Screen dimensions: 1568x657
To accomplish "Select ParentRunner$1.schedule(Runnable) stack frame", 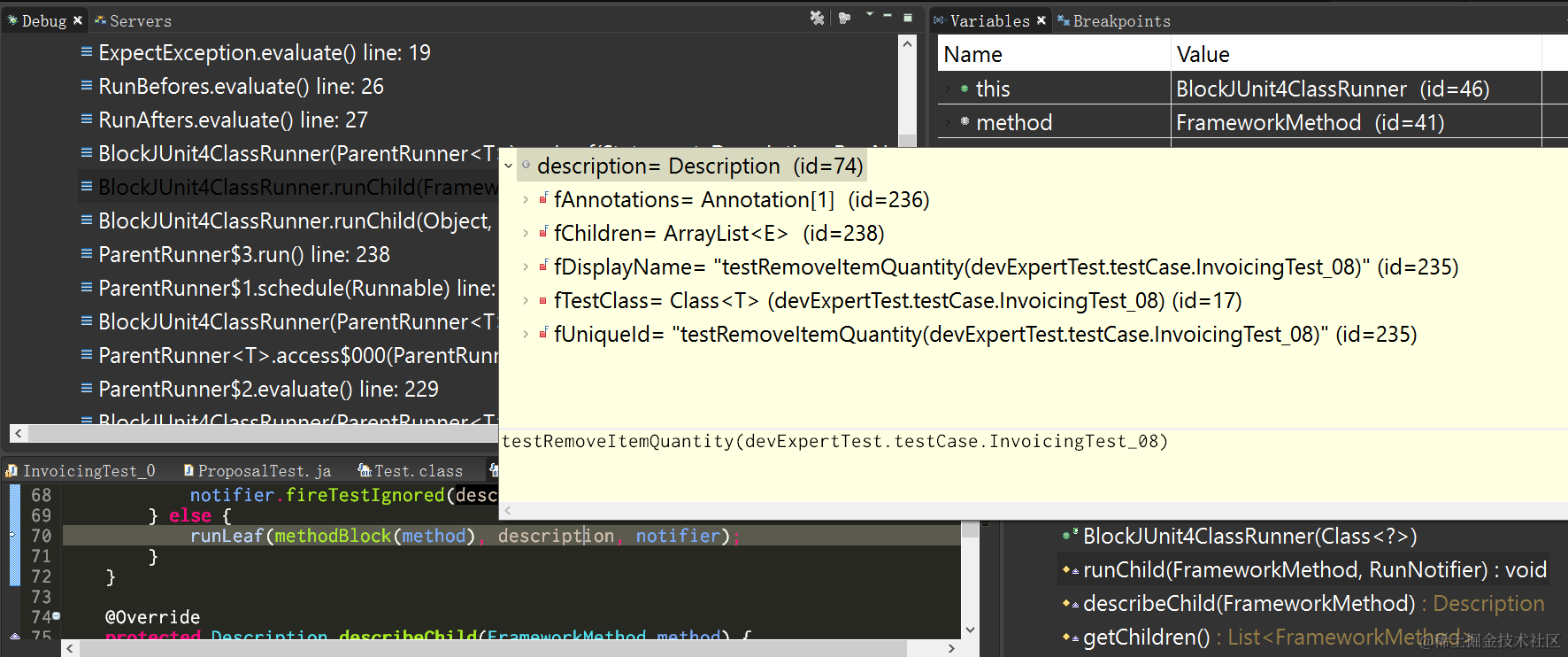I will (x=296, y=289).
